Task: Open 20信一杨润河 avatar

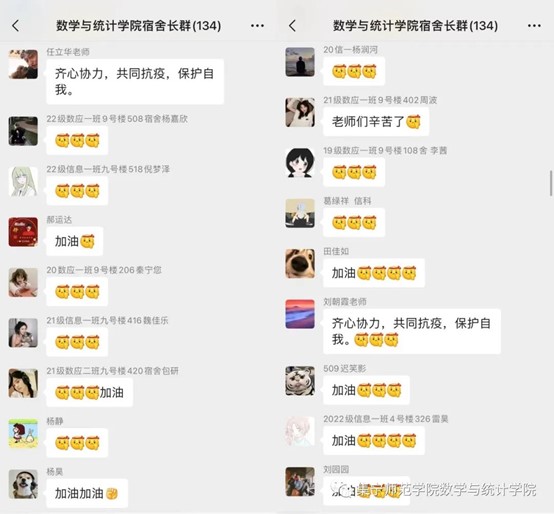Action: 300,62
